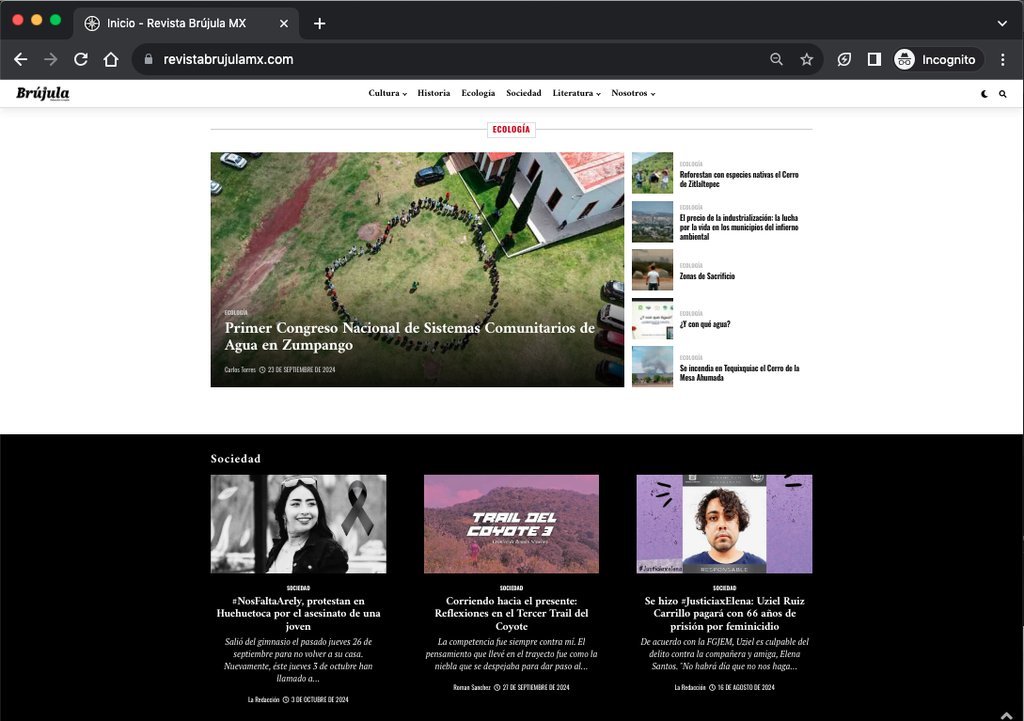Click the Brújula site logo
1024x721 pixels.
coord(43,93)
